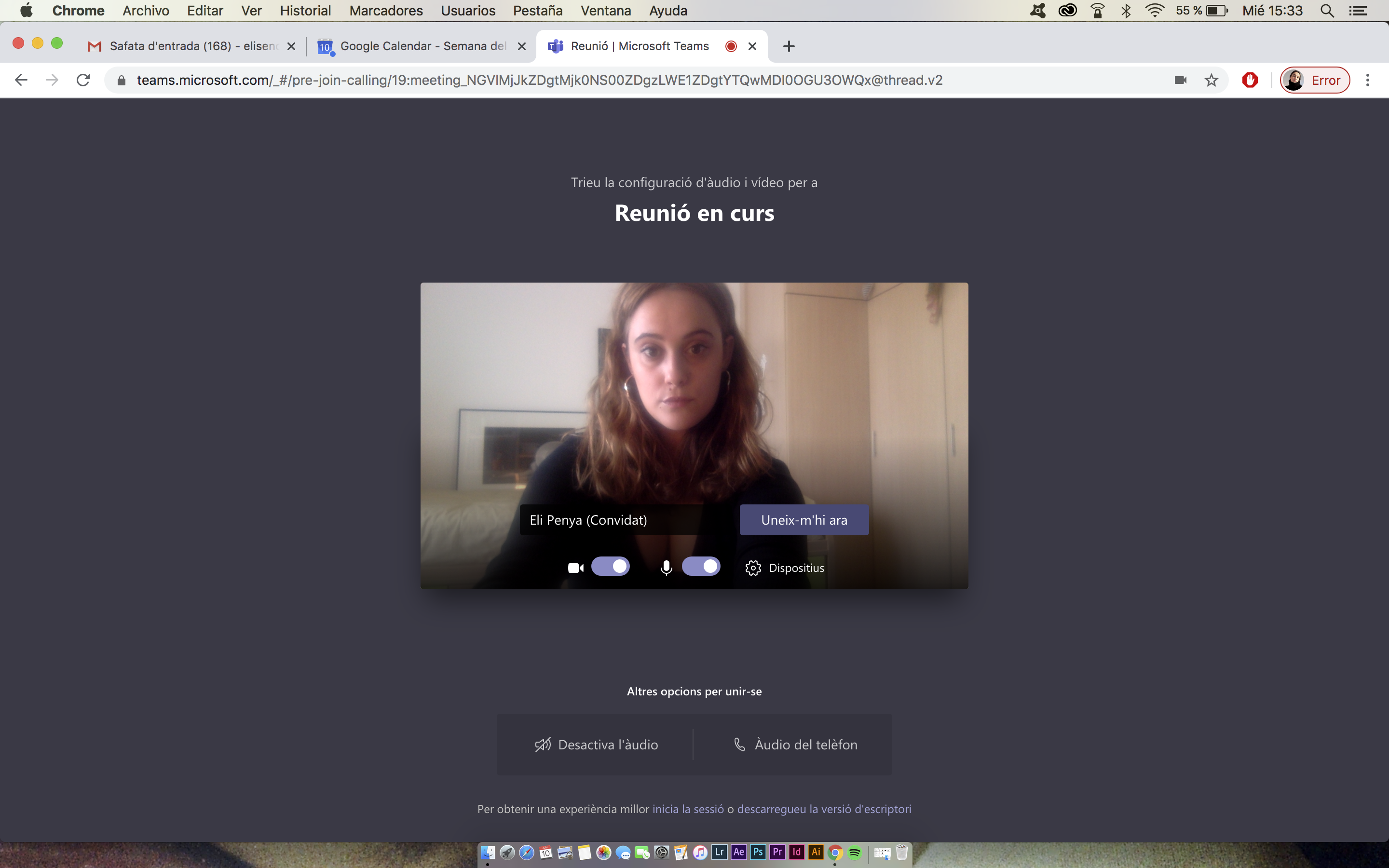The image size is (1389, 868).
Task: Open Dispositius device settings gear
Action: (785, 568)
